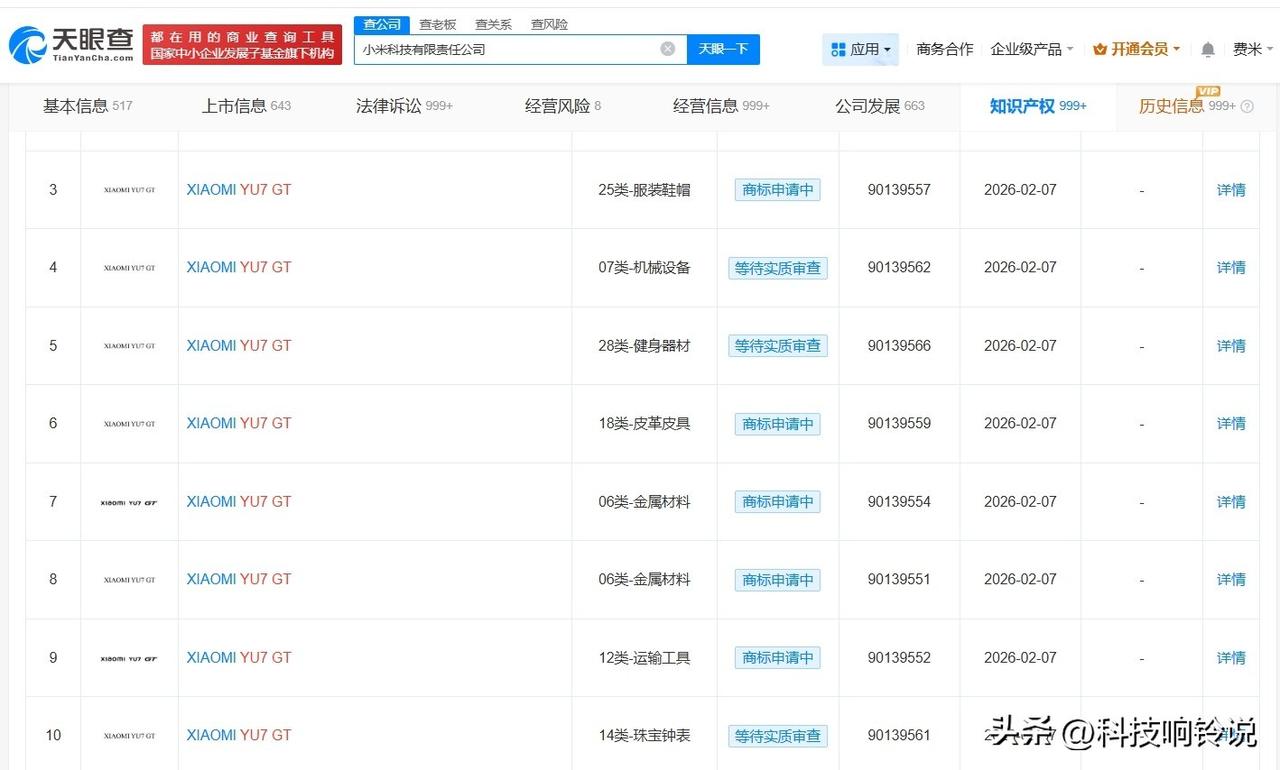This screenshot has height=770, width=1280.
Task: Select the 14类-珠宝钟表 category cell
Action: pos(645,736)
